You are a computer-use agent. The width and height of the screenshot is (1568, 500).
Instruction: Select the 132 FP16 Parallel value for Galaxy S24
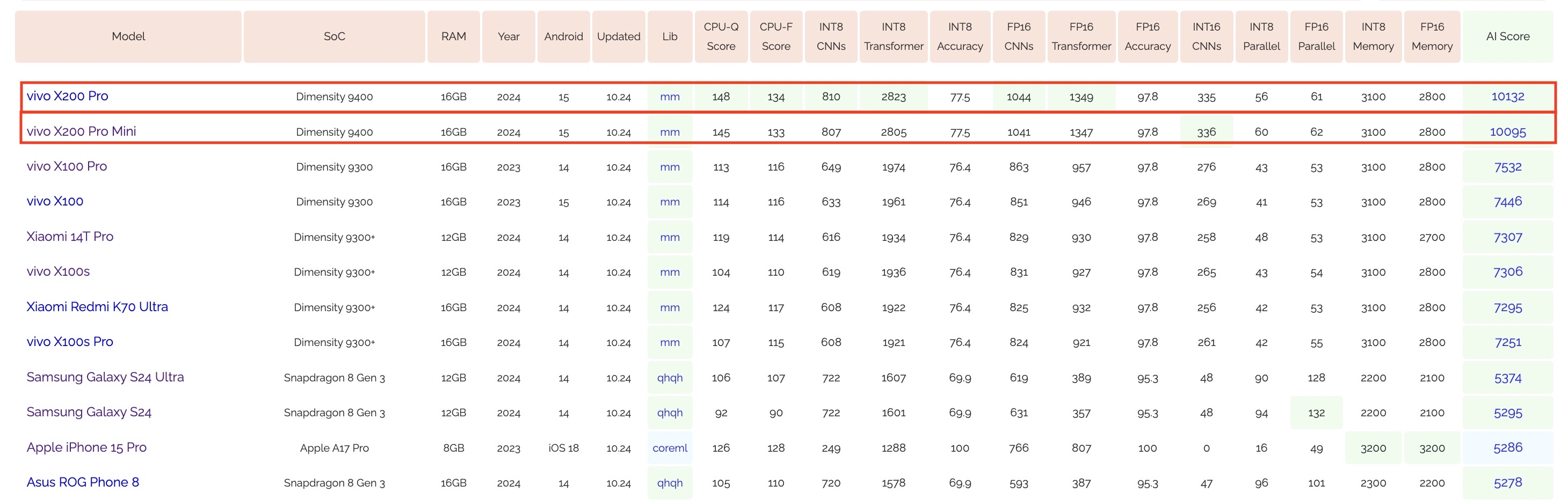(x=1316, y=413)
